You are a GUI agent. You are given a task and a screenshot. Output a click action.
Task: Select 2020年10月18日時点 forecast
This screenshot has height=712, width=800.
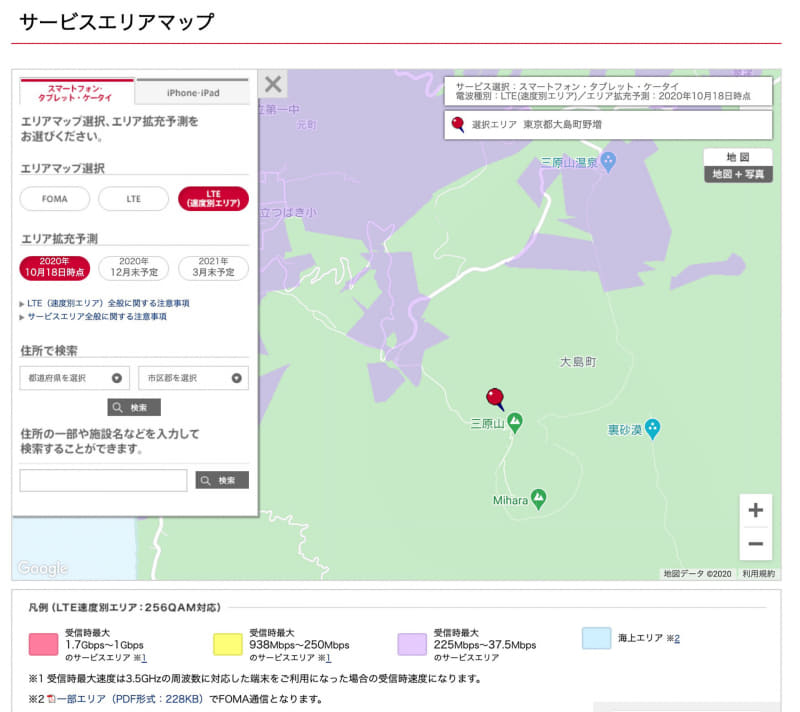(55, 268)
